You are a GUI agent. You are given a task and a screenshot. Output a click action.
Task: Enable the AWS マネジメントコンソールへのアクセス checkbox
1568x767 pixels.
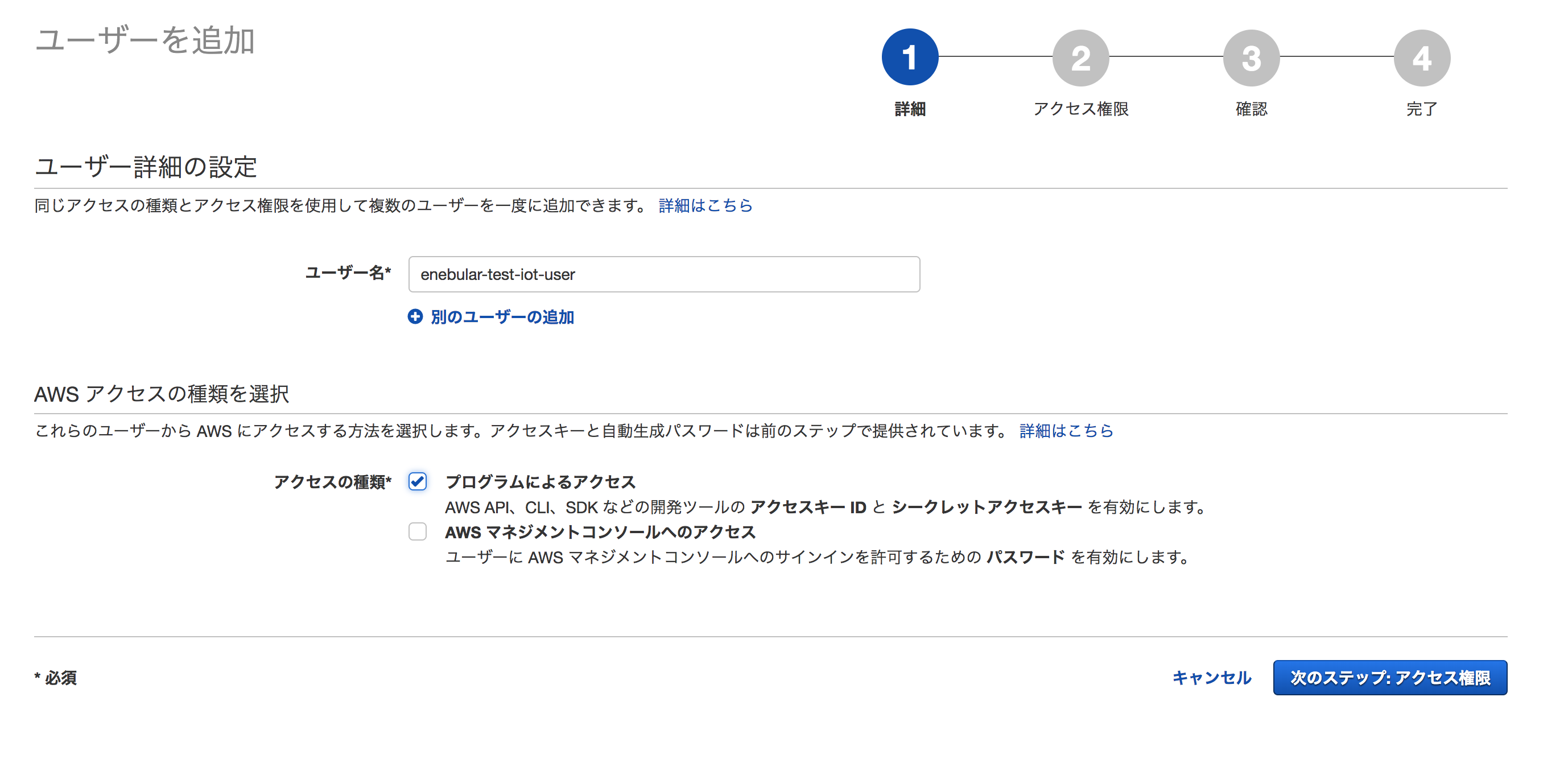pyautogui.click(x=418, y=531)
